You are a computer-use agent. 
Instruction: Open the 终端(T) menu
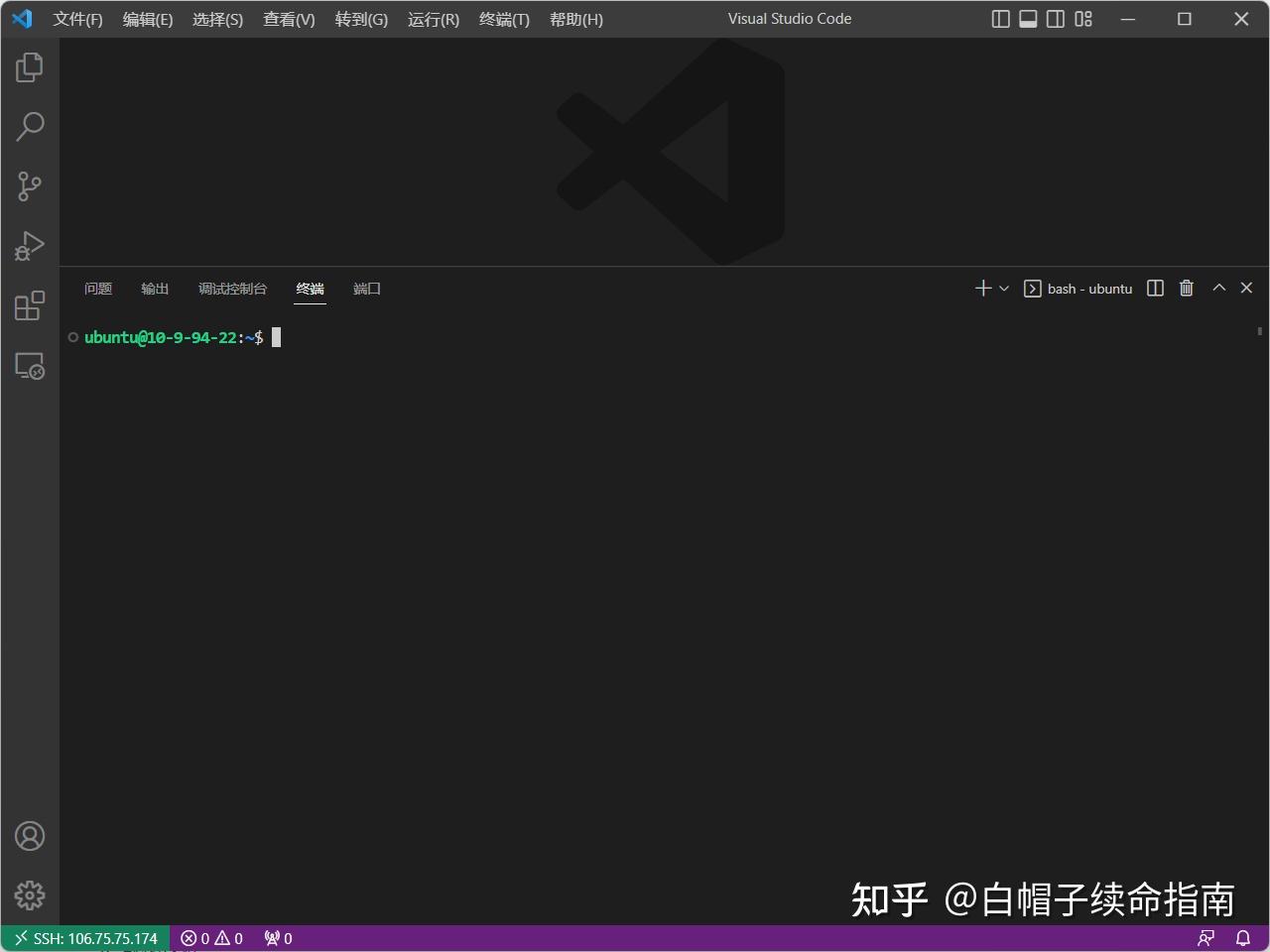pyautogui.click(x=503, y=19)
